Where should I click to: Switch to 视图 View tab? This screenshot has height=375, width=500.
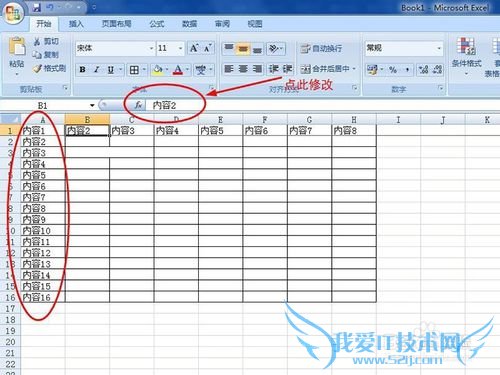(255, 24)
